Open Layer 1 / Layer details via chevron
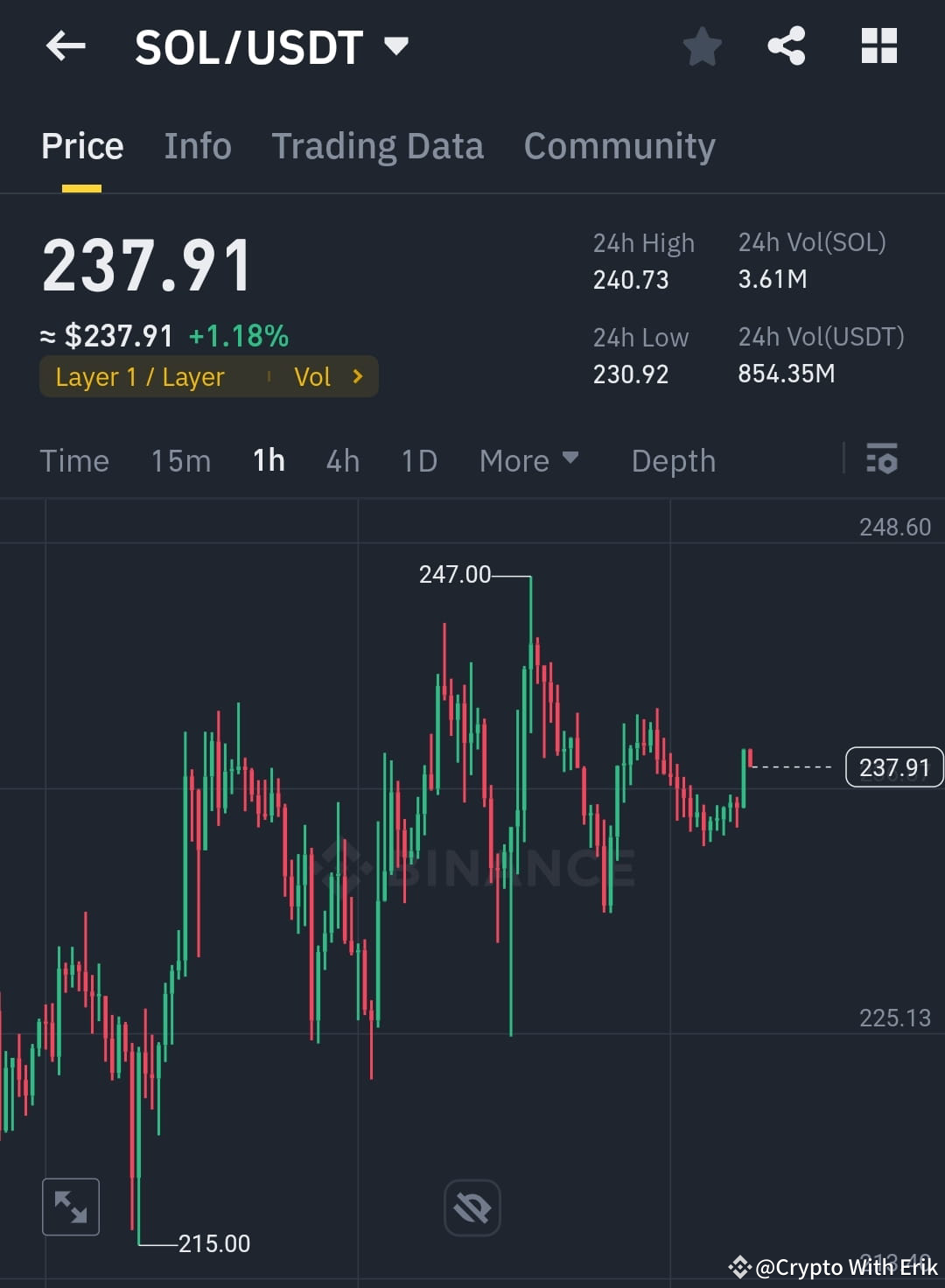 tap(357, 376)
